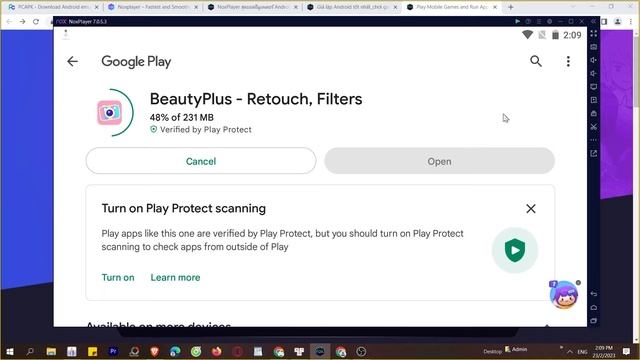
Task: Open Premiere Pro from taskbar
Action: 113,351
